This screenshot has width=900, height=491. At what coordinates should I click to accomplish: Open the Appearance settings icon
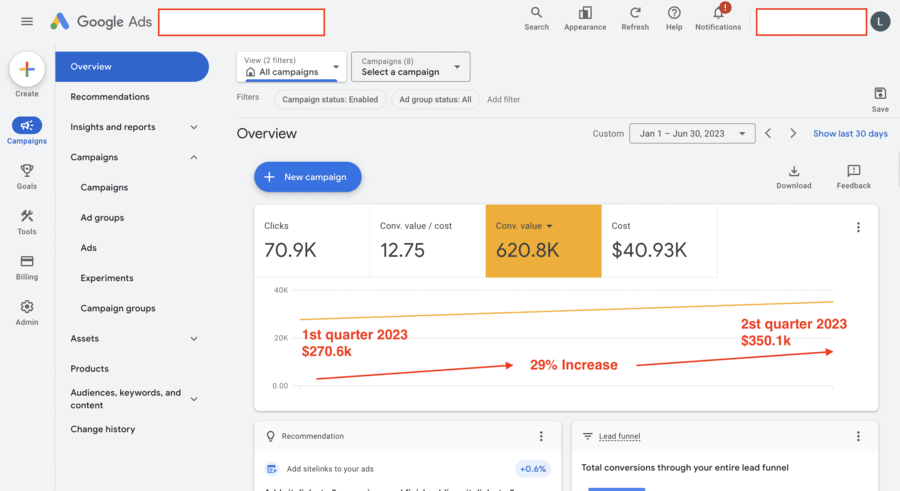point(585,14)
